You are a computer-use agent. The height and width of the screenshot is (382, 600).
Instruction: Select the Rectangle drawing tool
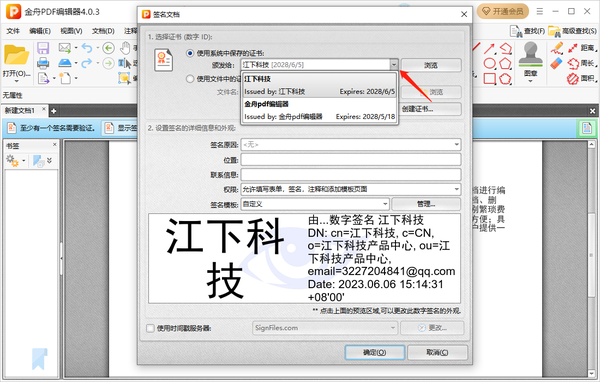489,78
